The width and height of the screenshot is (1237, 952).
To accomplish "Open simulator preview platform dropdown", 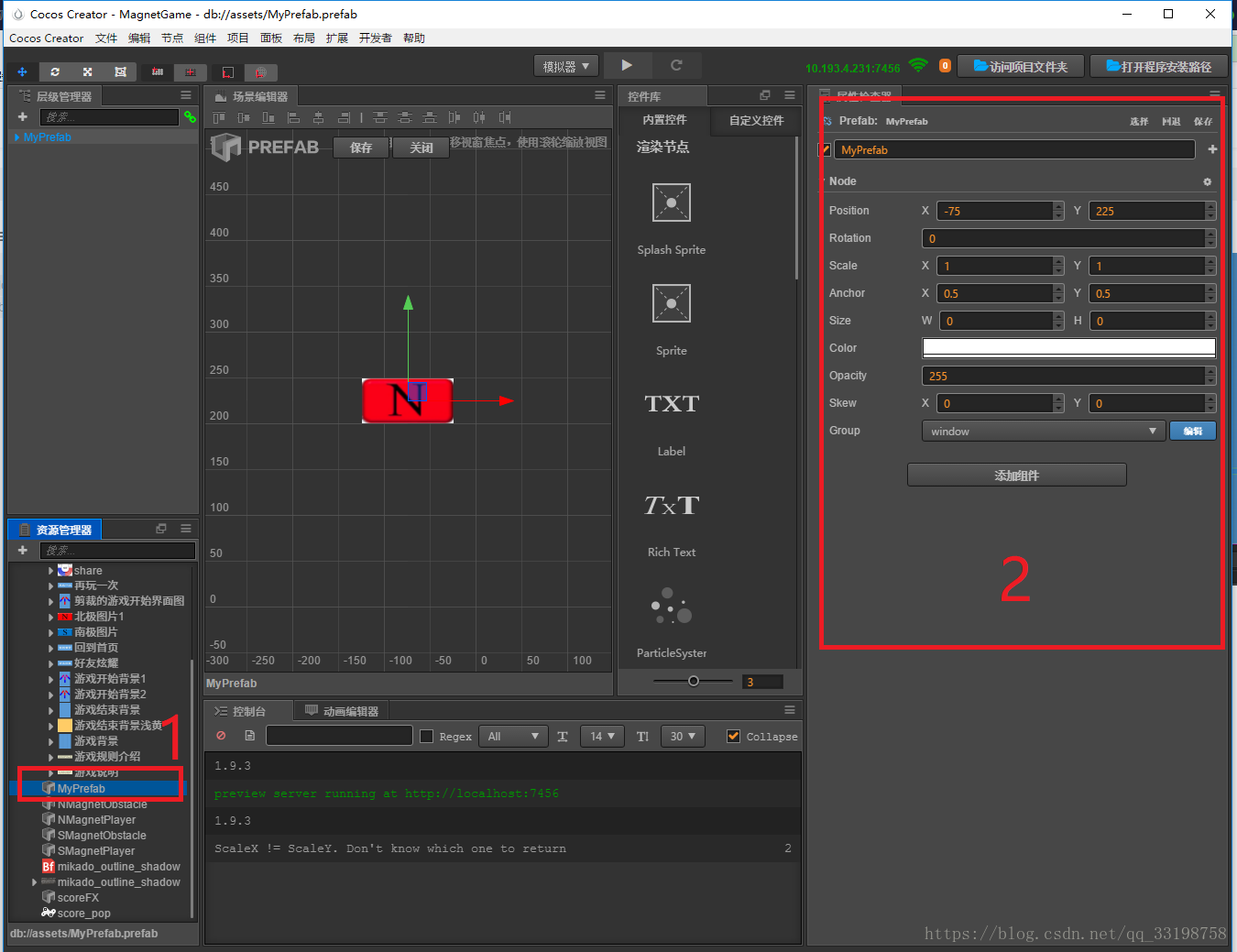I will (566, 66).
